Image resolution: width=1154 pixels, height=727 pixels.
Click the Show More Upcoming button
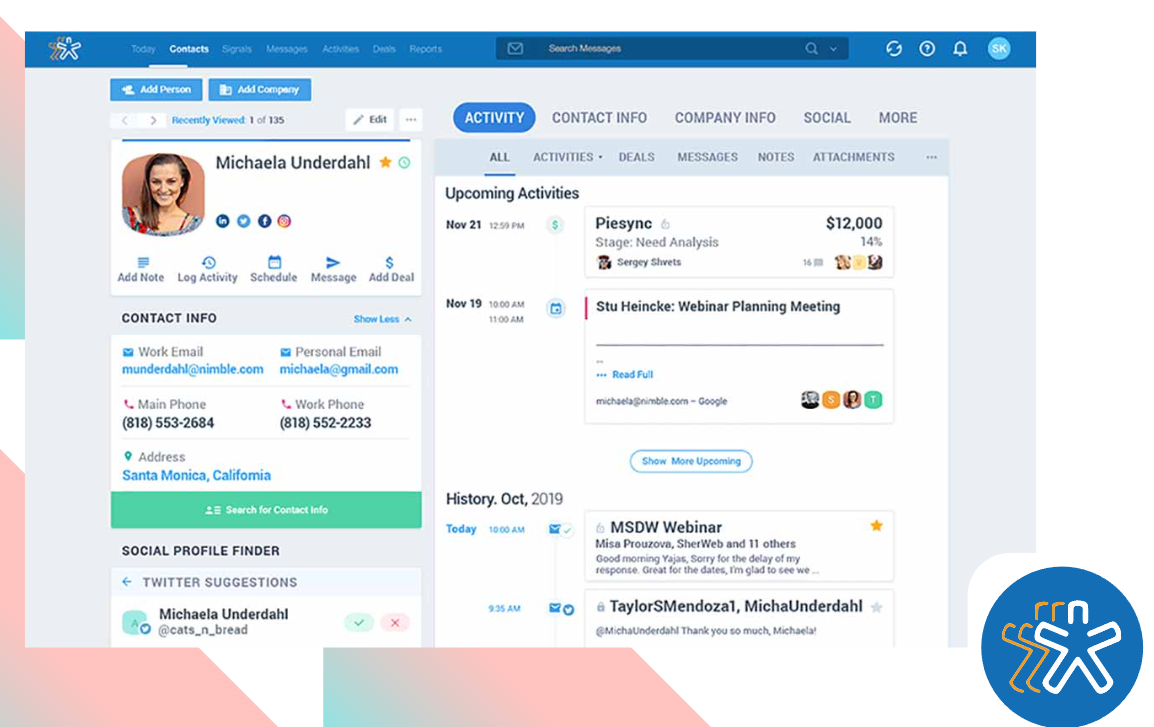click(690, 461)
